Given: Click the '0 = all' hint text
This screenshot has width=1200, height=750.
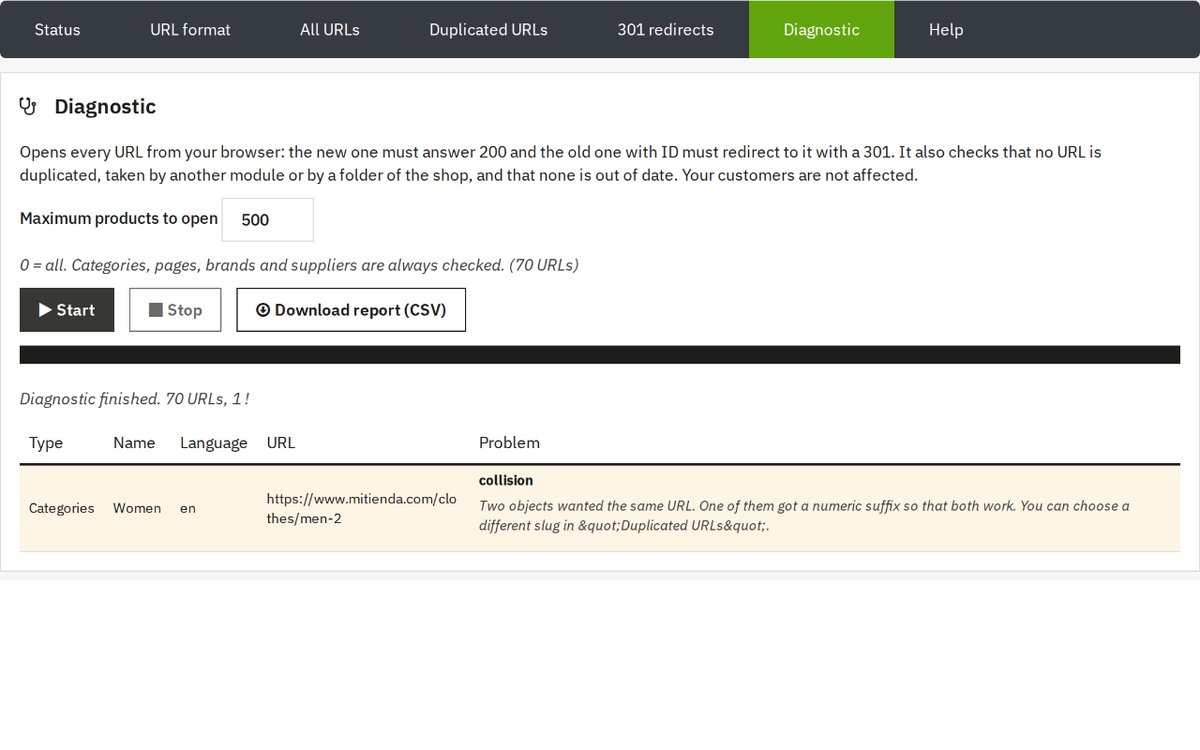Looking at the screenshot, I should [x=299, y=265].
